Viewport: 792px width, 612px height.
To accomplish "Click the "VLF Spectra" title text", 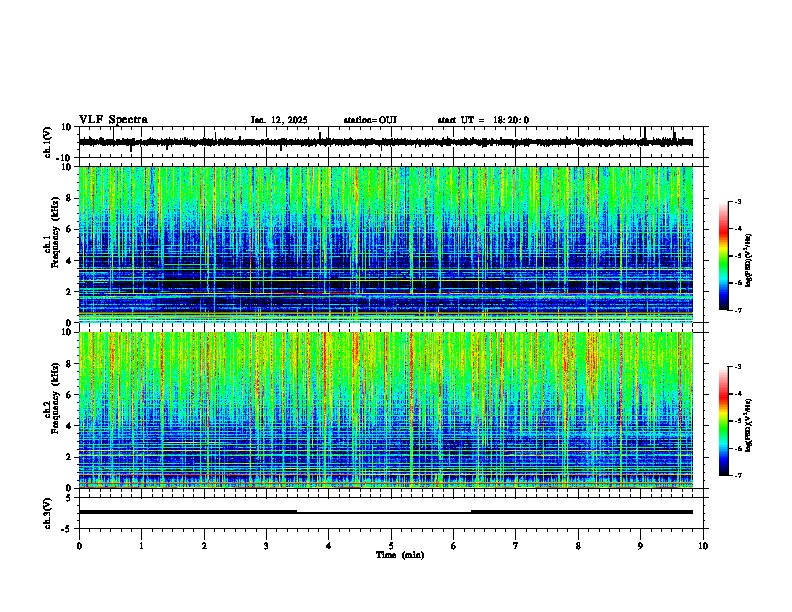I will click(113, 120).
